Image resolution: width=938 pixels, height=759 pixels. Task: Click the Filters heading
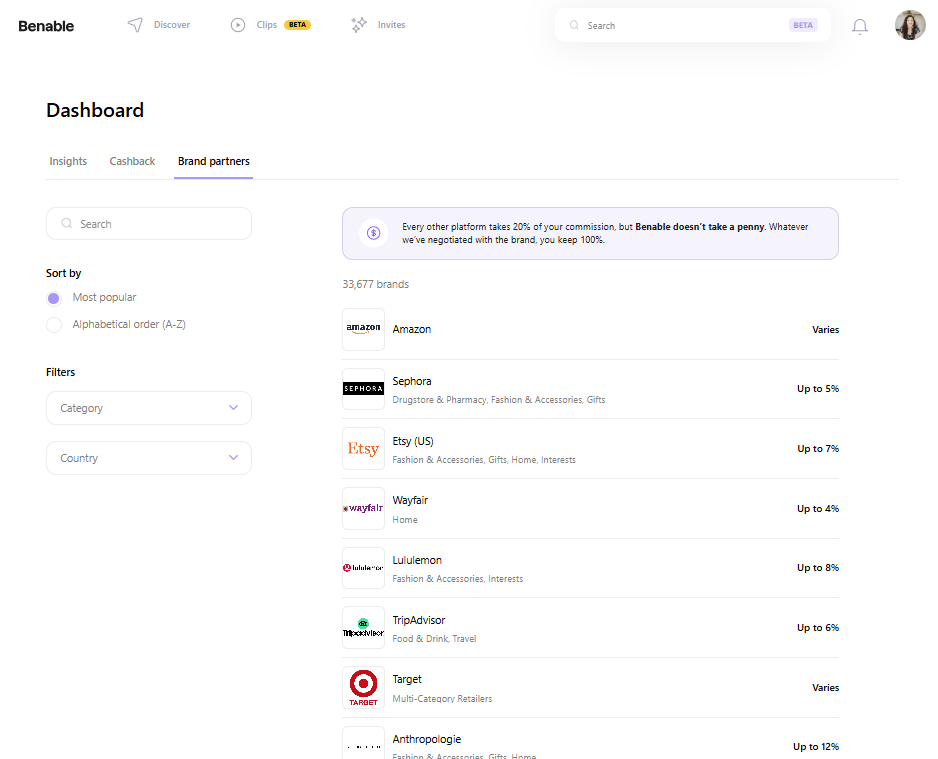point(60,372)
